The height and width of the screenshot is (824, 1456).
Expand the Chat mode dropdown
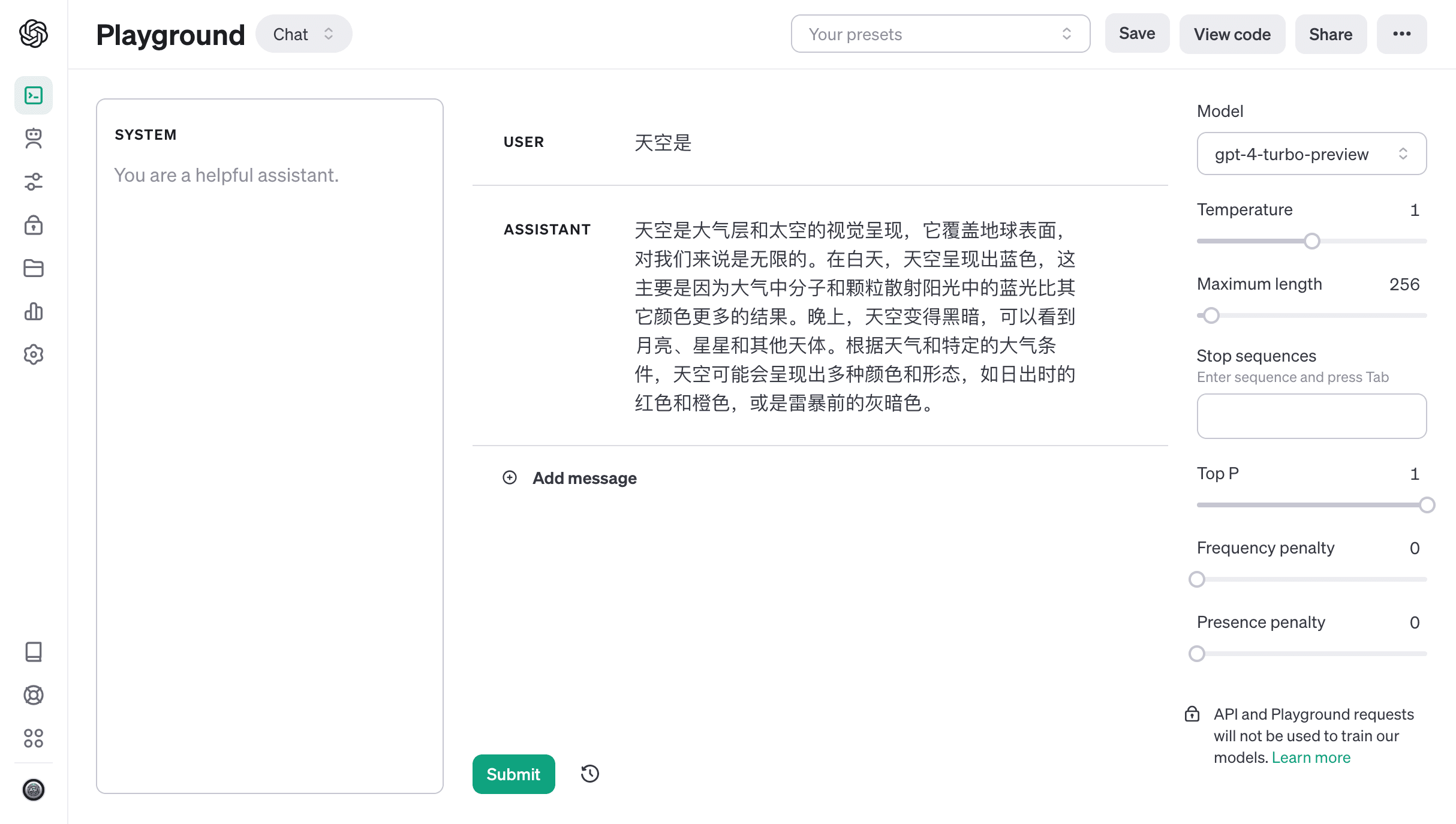[303, 34]
